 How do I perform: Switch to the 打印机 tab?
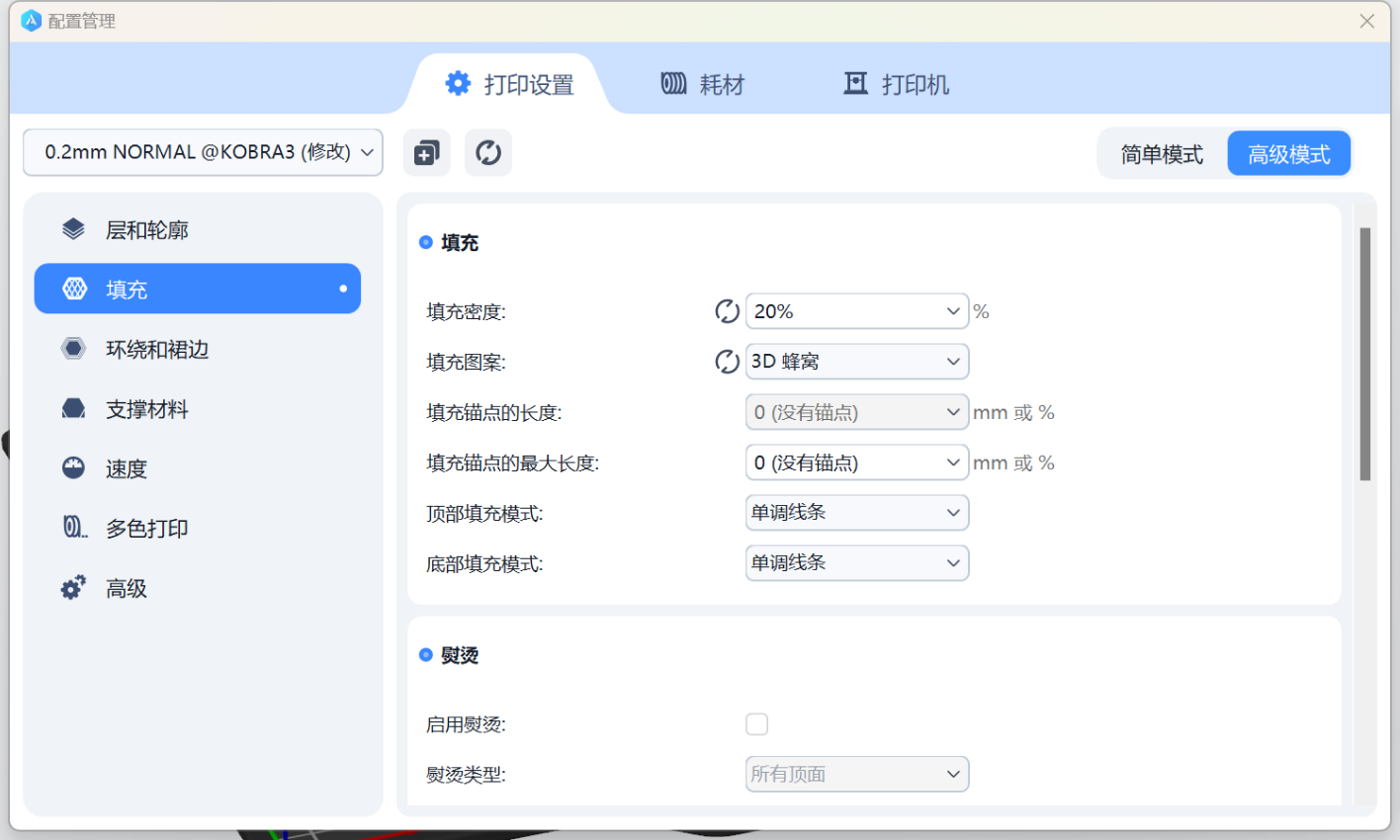(896, 85)
